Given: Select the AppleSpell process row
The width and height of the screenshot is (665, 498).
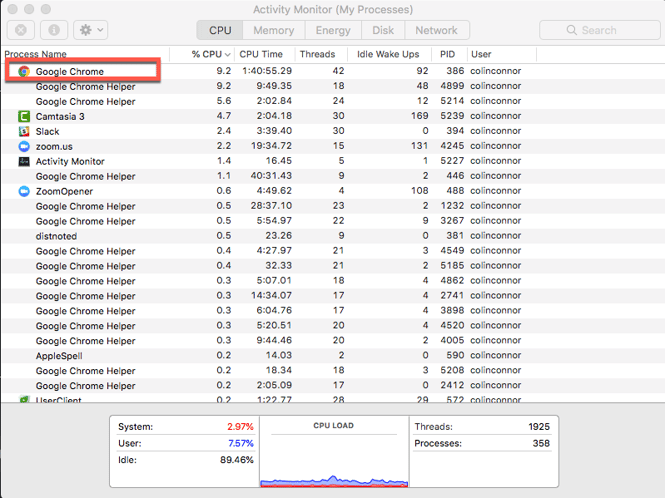Looking at the screenshot, I should pyautogui.click(x=332, y=355).
